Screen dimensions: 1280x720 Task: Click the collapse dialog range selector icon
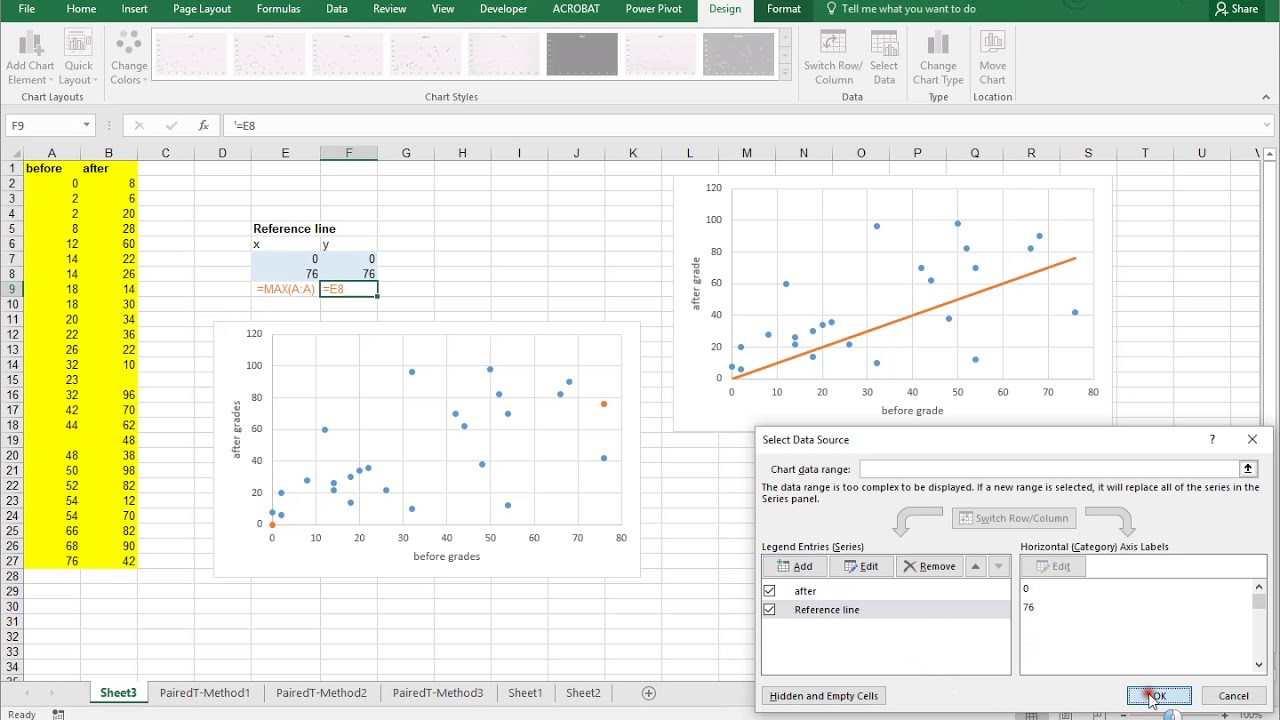coord(1248,469)
